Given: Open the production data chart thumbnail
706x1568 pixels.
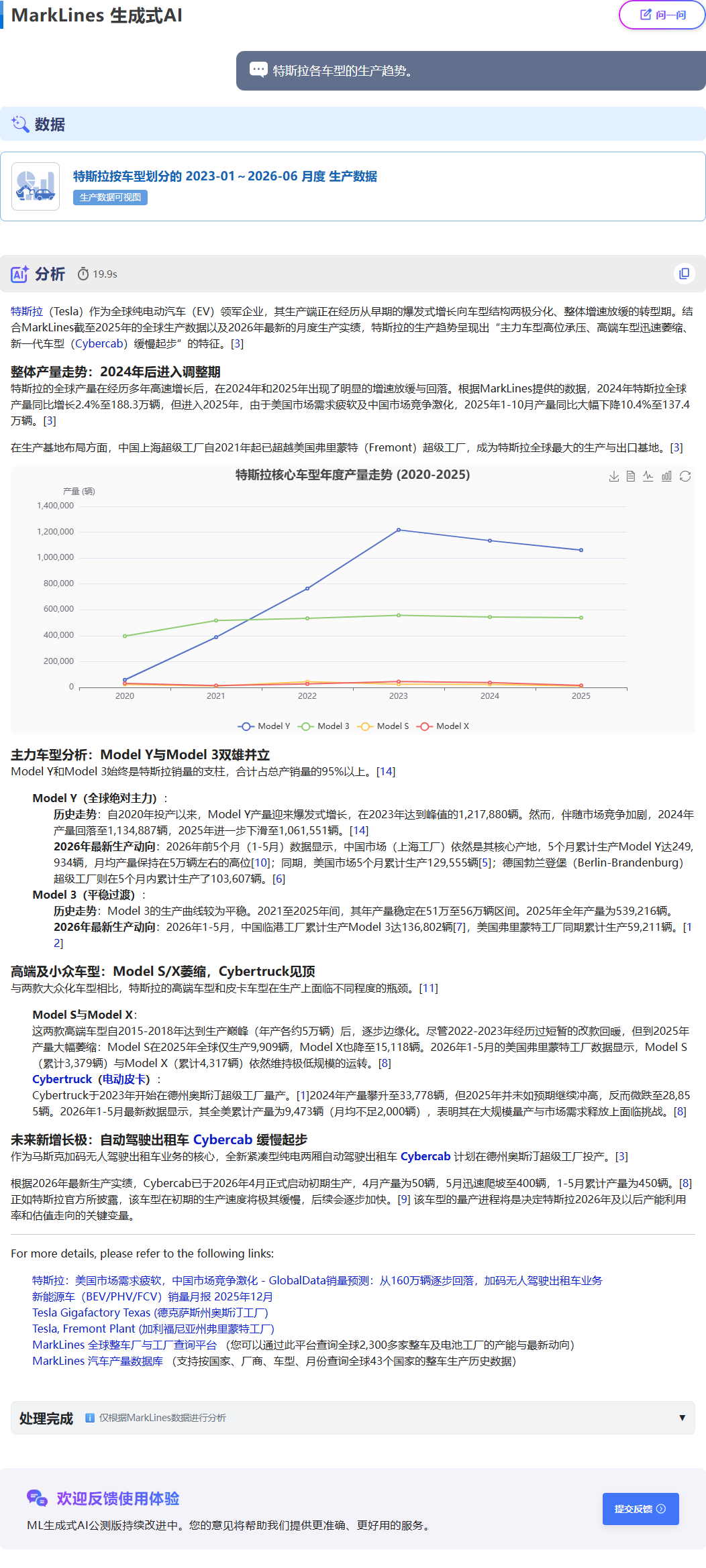Looking at the screenshot, I should pyautogui.click(x=36, y=186).
